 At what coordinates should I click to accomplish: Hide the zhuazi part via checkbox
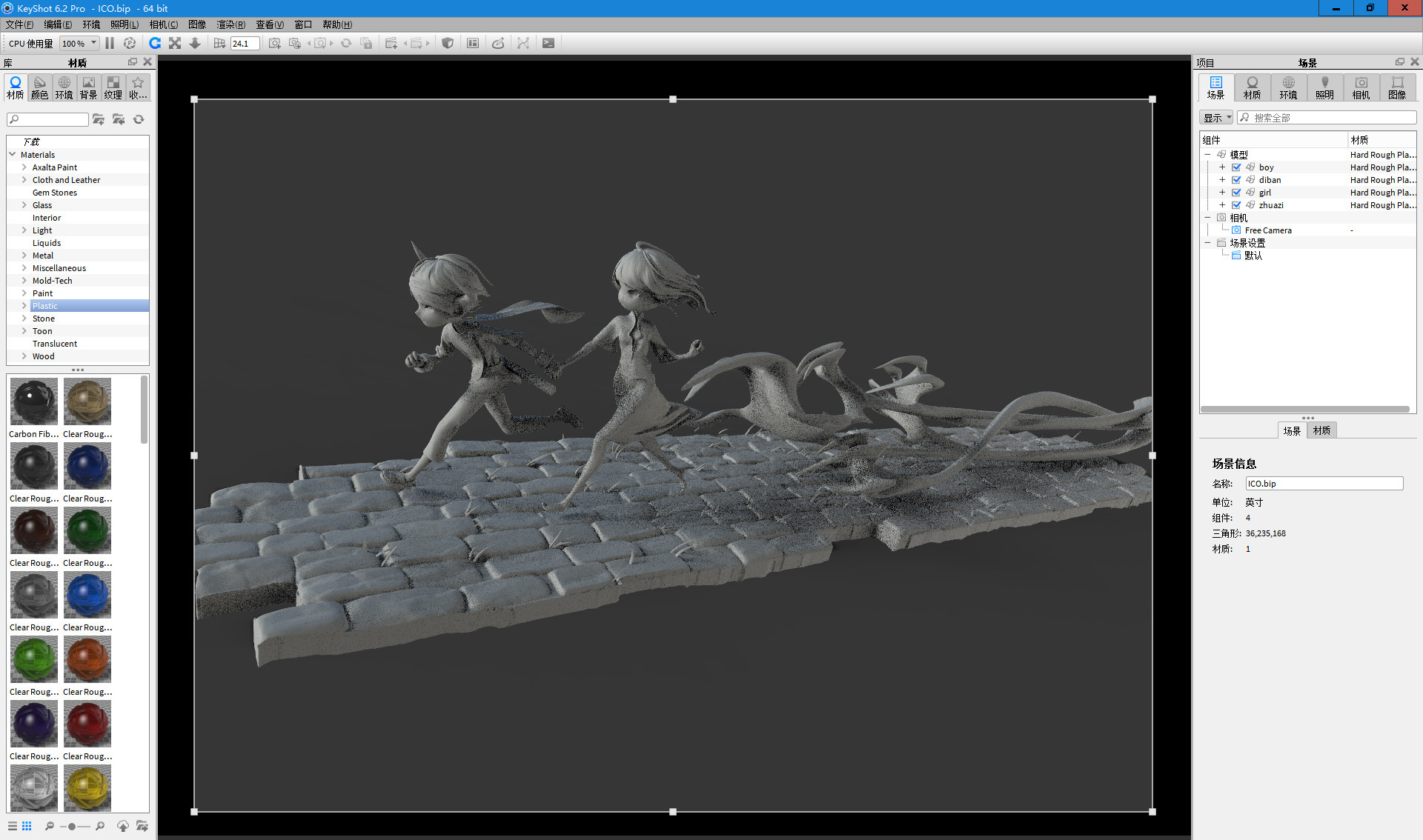[1236, 205]
